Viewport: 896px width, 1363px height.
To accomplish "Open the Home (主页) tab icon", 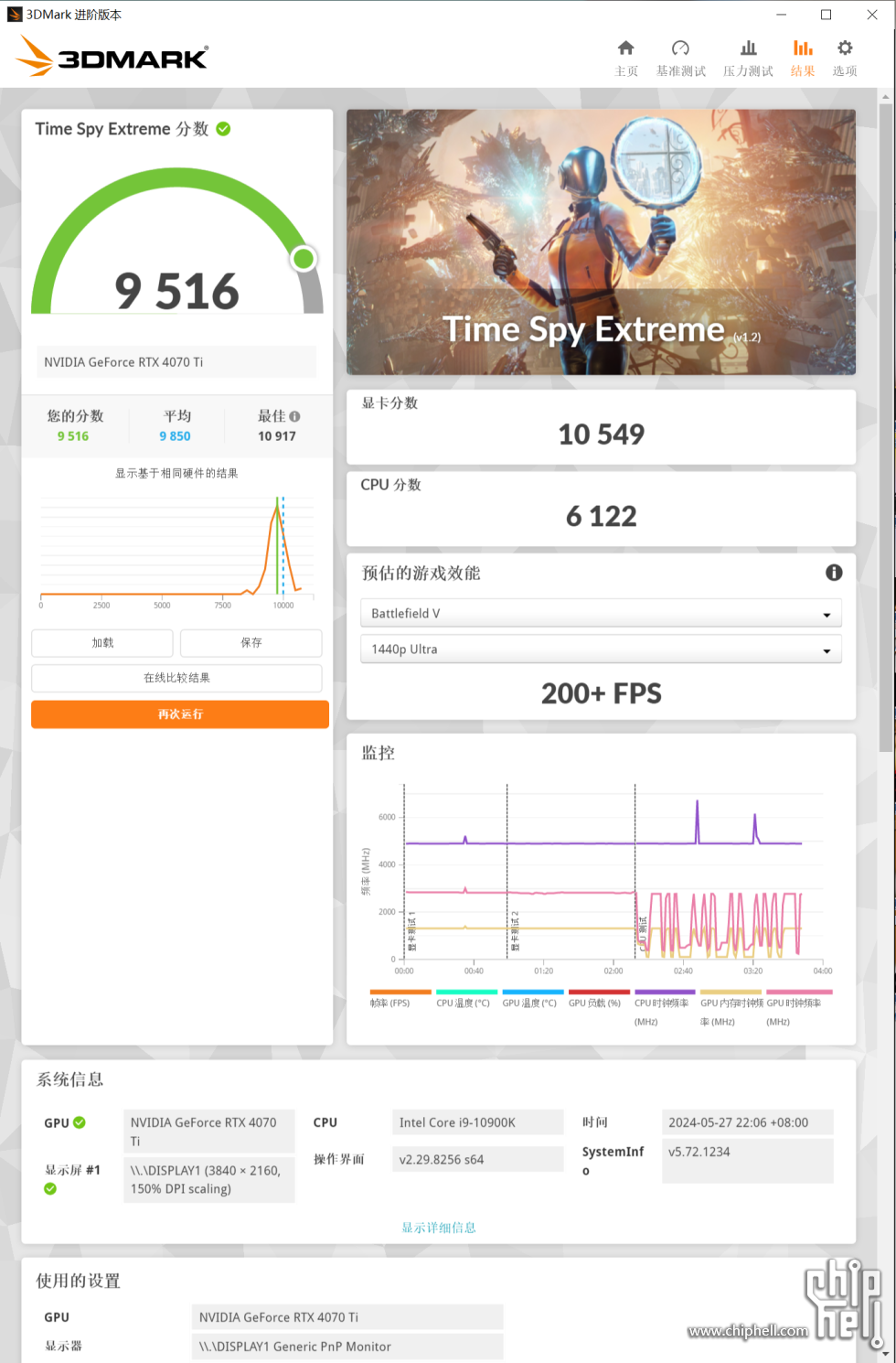I will (626, 48).
